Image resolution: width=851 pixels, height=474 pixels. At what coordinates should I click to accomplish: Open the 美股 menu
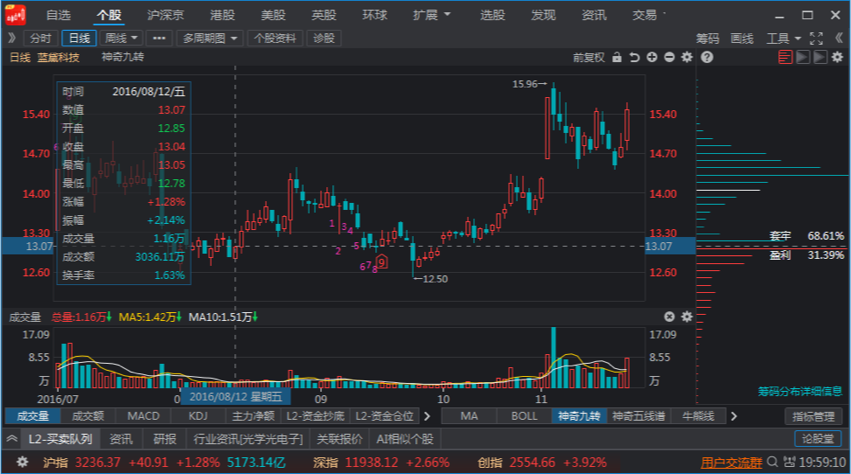(273, 15)
